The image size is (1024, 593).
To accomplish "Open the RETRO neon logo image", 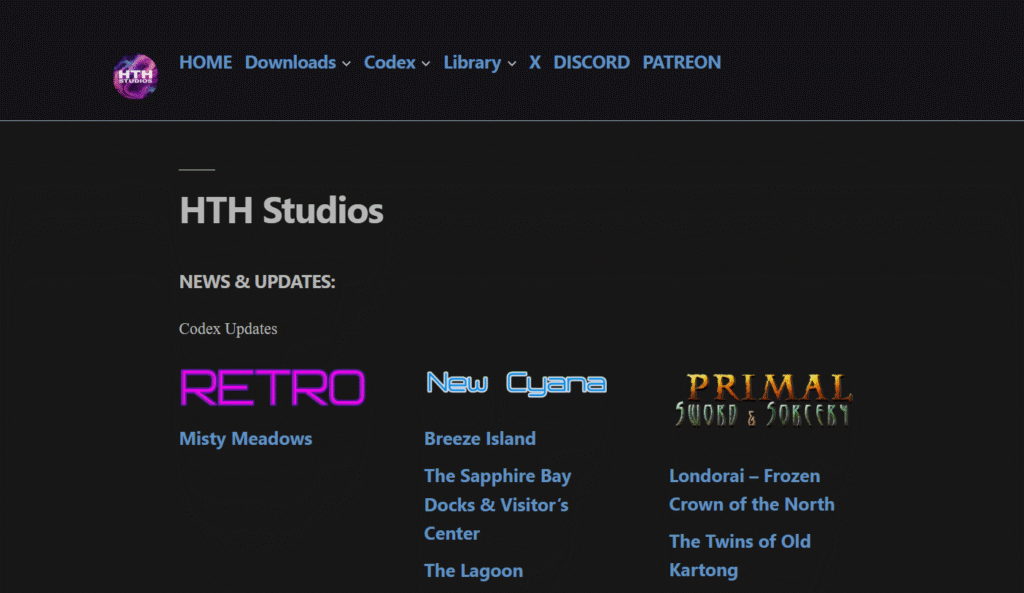I will coord(272,387).
